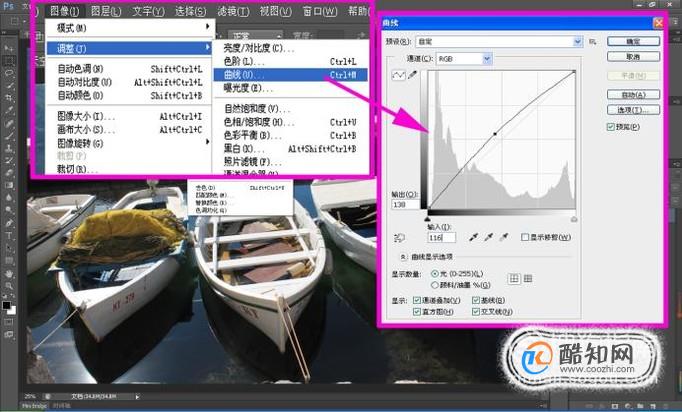The width and height of the screenshot is (682, 412).
Task: Select the Hand tool
Action: (9, 274)
